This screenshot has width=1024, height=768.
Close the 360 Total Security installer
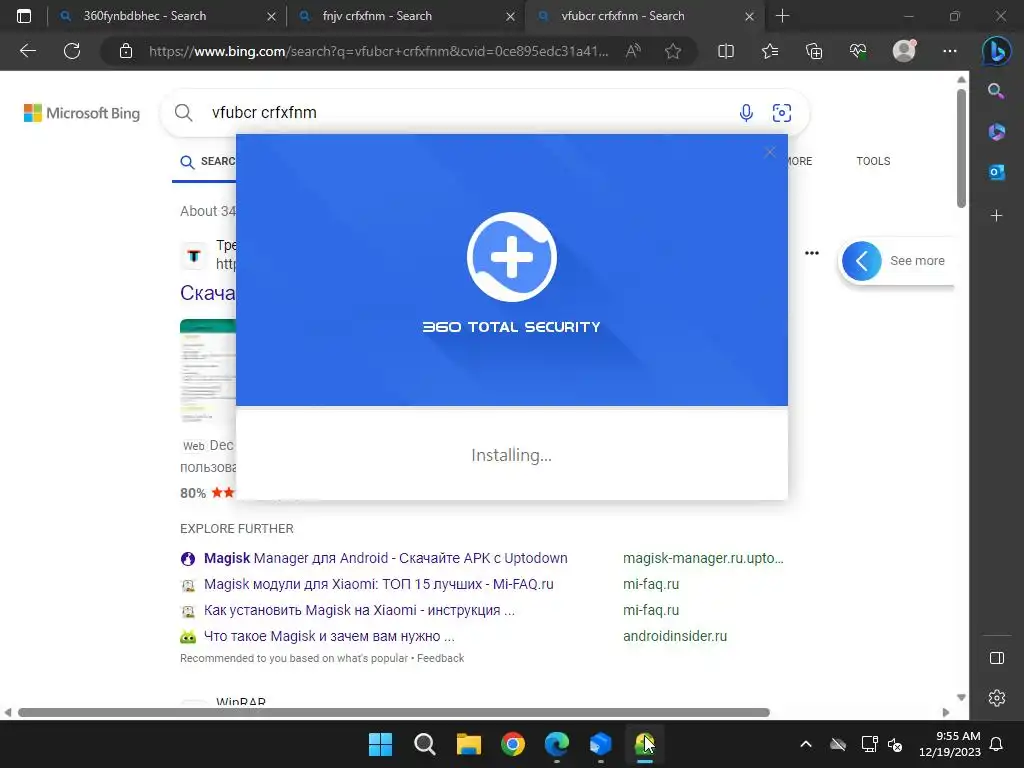770,152
